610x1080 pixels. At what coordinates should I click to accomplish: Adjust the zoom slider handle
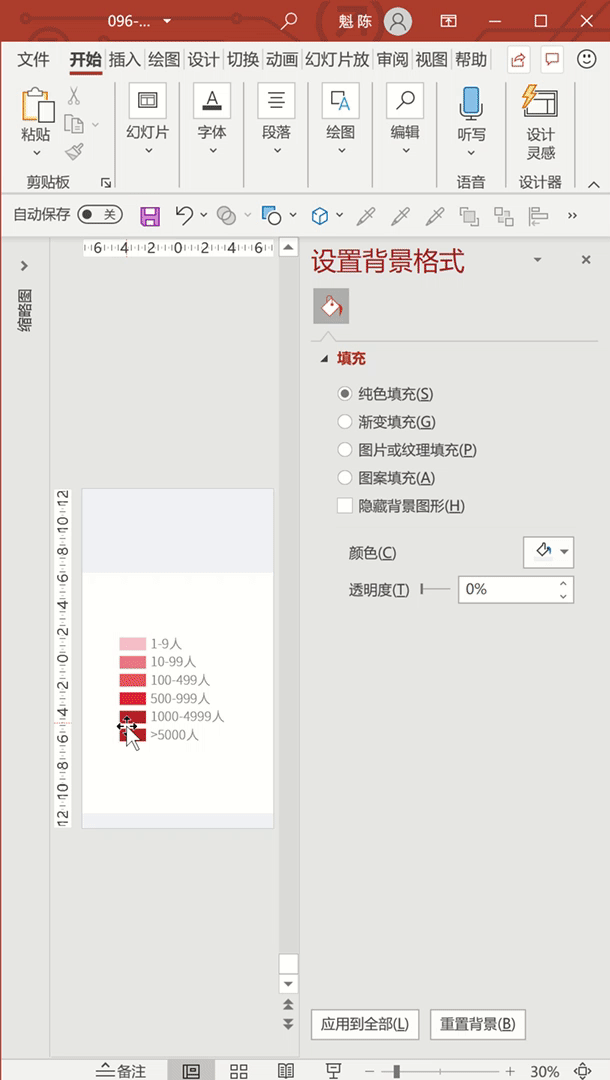(x=397, y=1071)
